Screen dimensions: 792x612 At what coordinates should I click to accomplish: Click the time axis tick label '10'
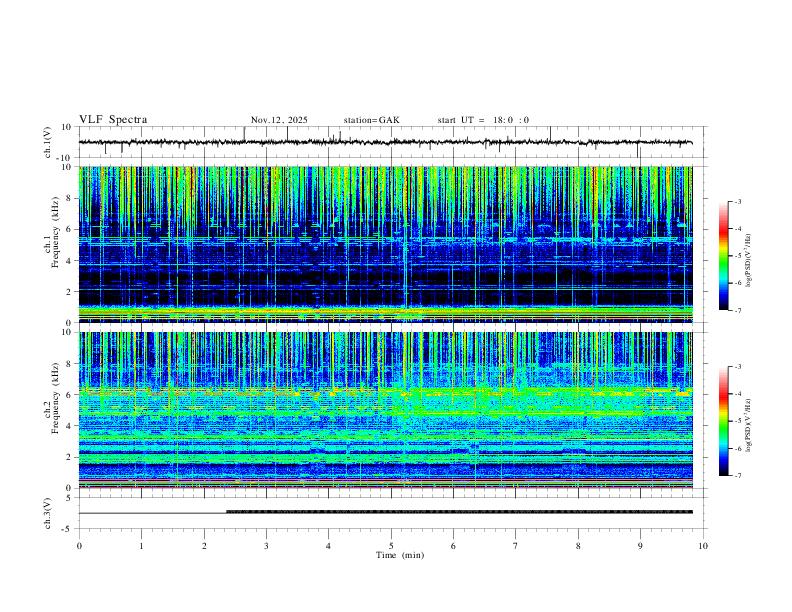pyautogui.click(x=703, y=546)
